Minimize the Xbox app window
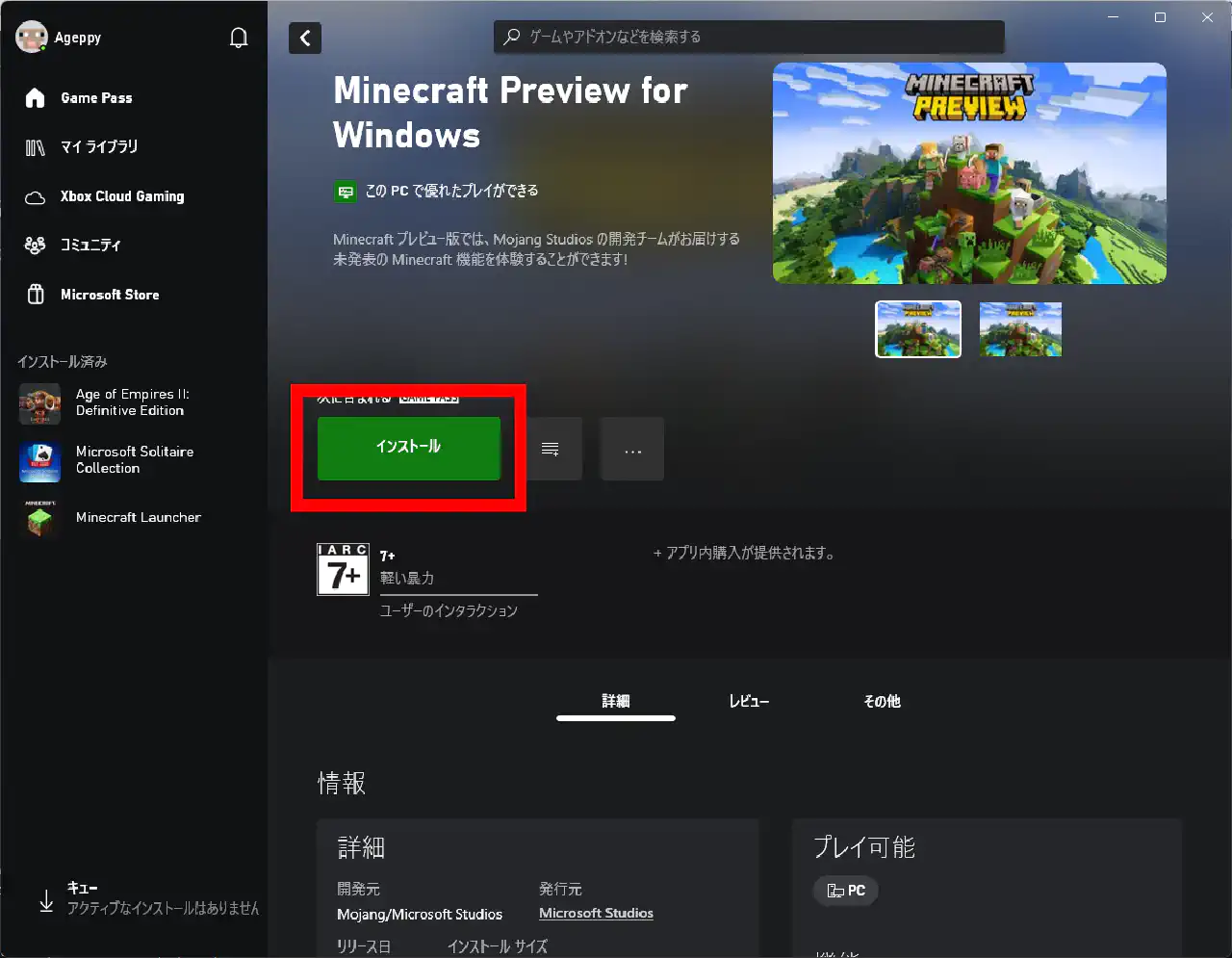Viewport: 1232px width, 958px height. (1114, 17)
